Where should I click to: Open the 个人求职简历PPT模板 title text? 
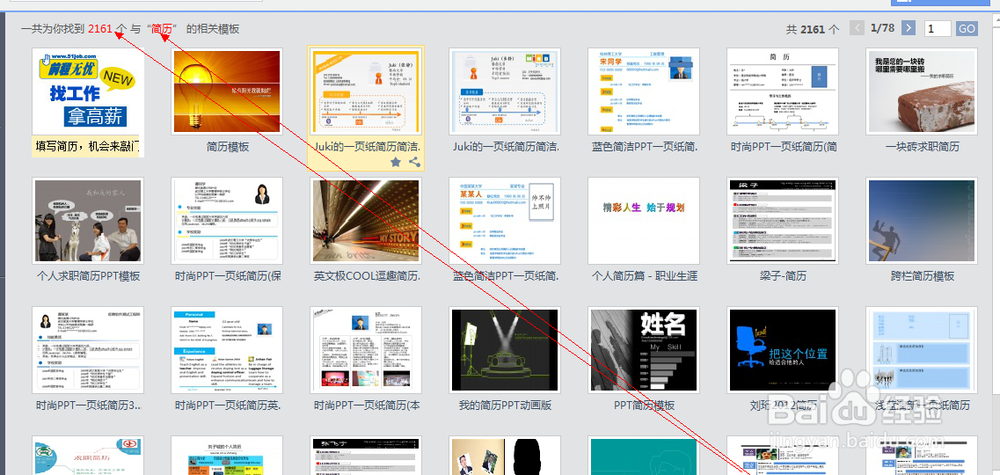[x=88, y=276]
